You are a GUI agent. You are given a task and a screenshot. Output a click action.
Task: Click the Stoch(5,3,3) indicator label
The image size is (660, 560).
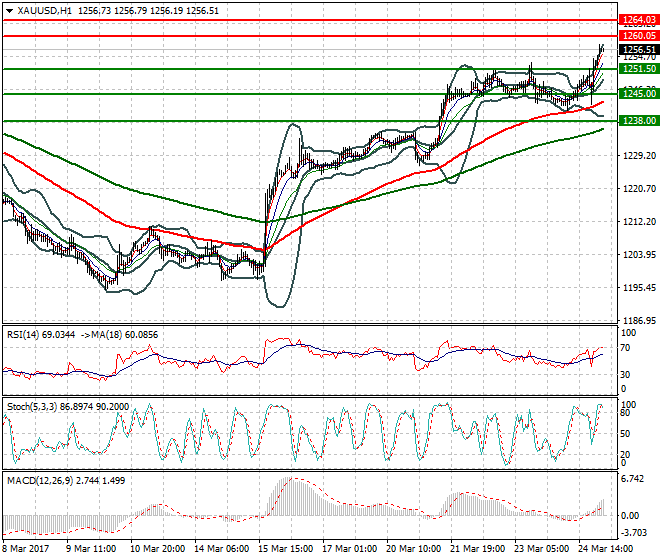click(x=32, y=407)
